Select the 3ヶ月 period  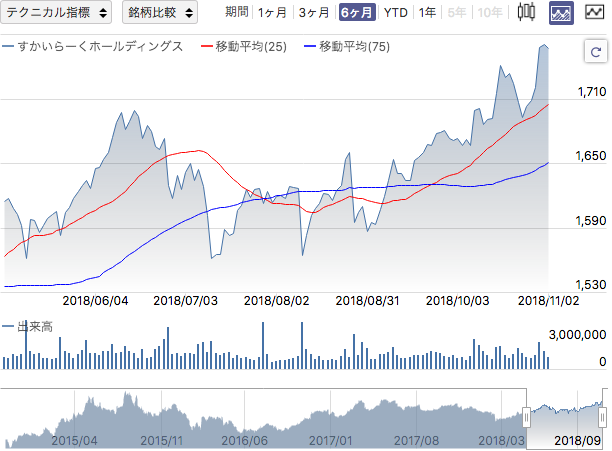pos(314,13)
